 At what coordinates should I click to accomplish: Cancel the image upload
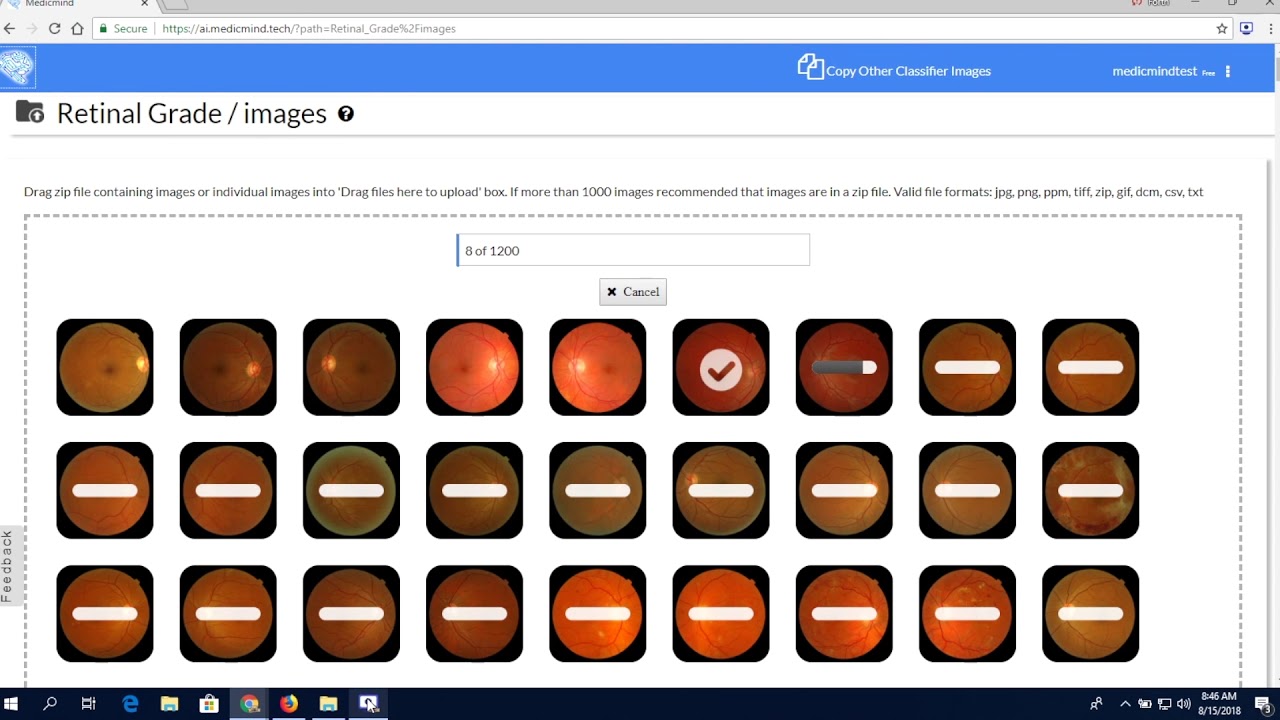pos(633,292)
